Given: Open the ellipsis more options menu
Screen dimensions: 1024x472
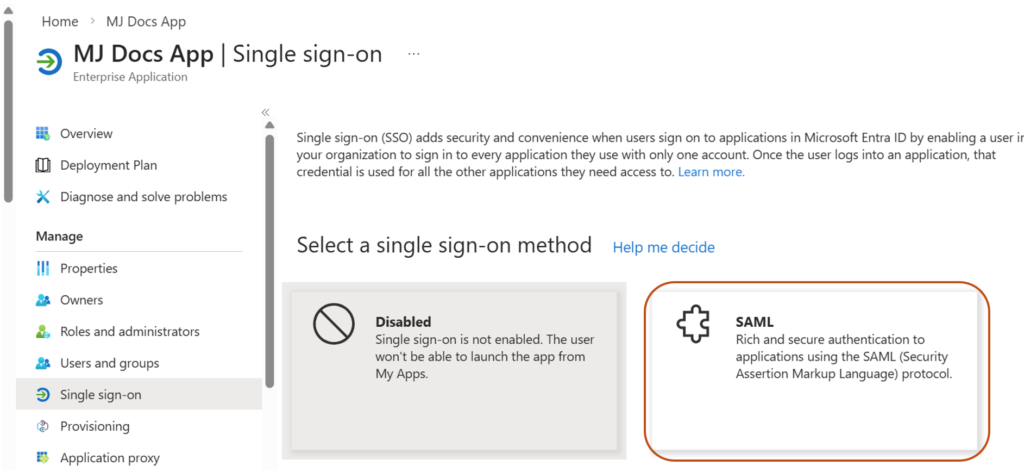Looking at the screenshot, I should 414,54.
